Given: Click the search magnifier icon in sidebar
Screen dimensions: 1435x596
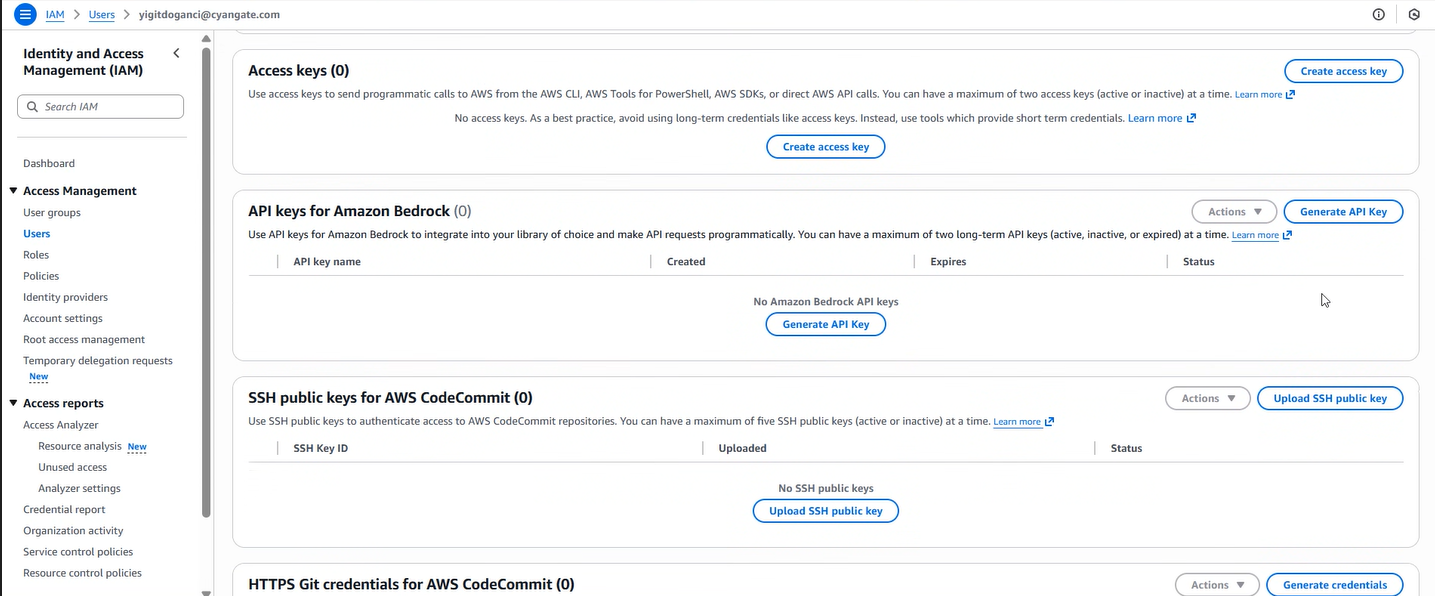Looking at the screenshot, I should [33, 107].
